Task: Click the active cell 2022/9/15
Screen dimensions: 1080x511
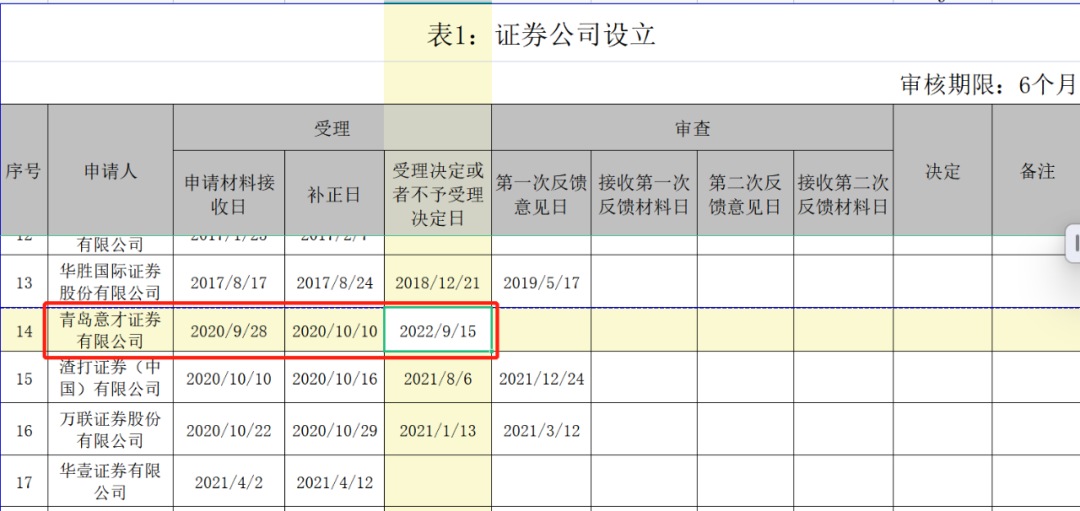Action: pyautogui.click(x=437, y=331)
